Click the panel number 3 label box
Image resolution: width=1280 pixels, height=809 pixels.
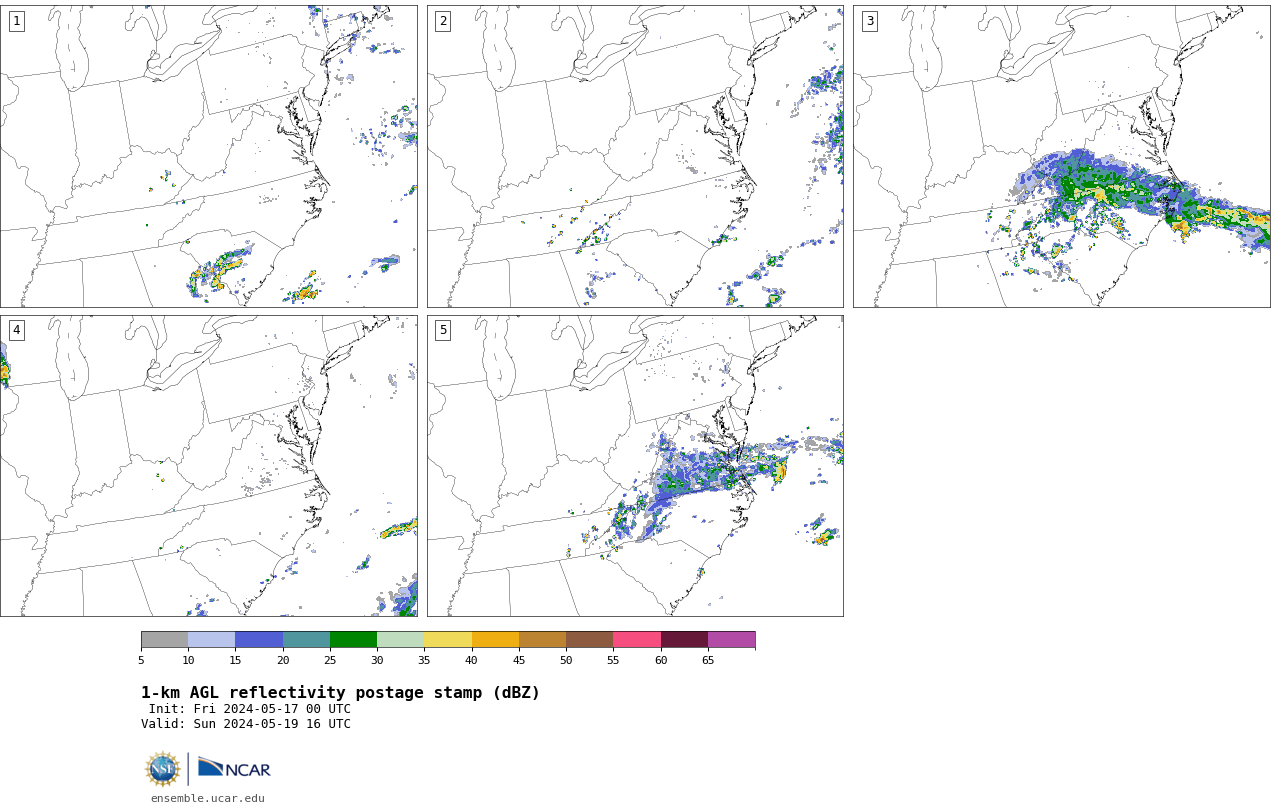point(869,21)
